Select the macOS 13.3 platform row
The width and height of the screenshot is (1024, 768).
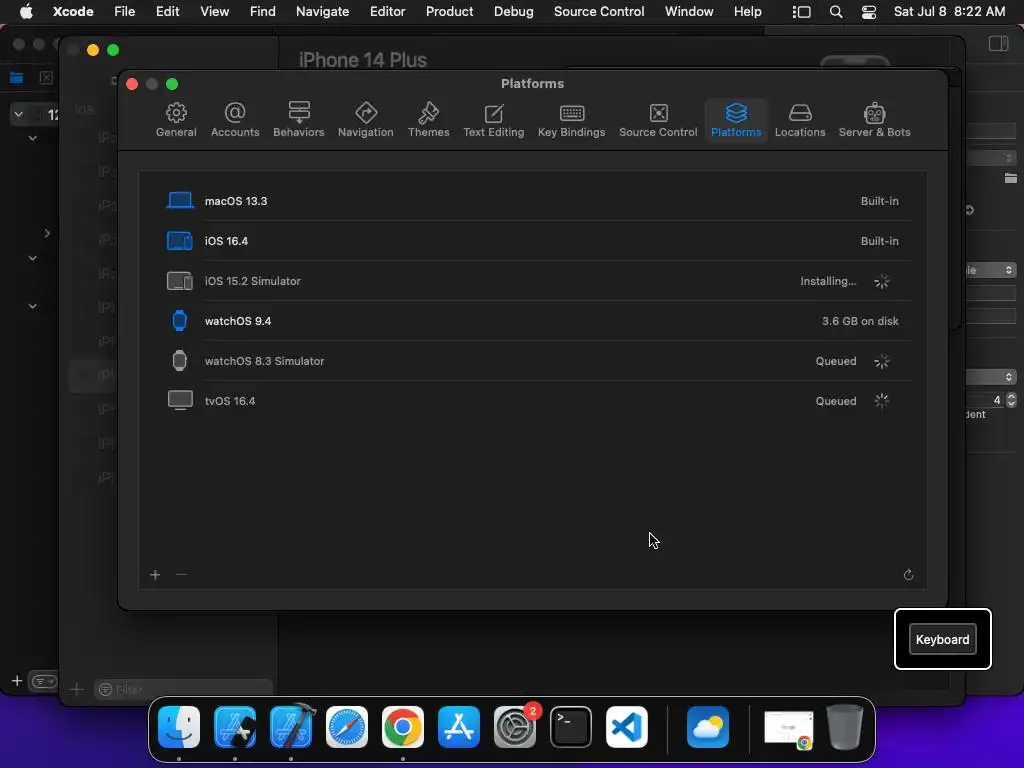[532, 201]
